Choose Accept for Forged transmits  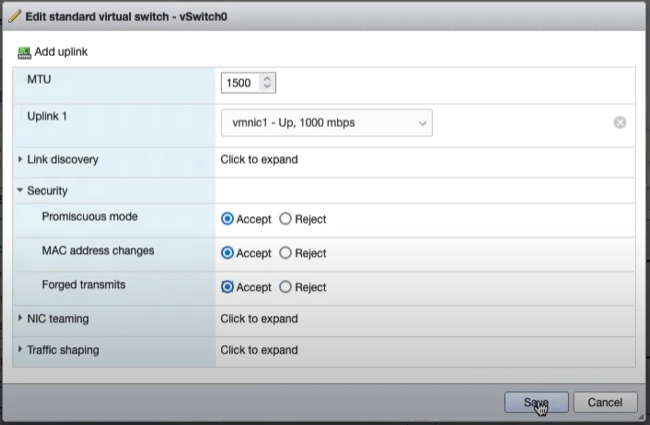(x=227, y=287)
